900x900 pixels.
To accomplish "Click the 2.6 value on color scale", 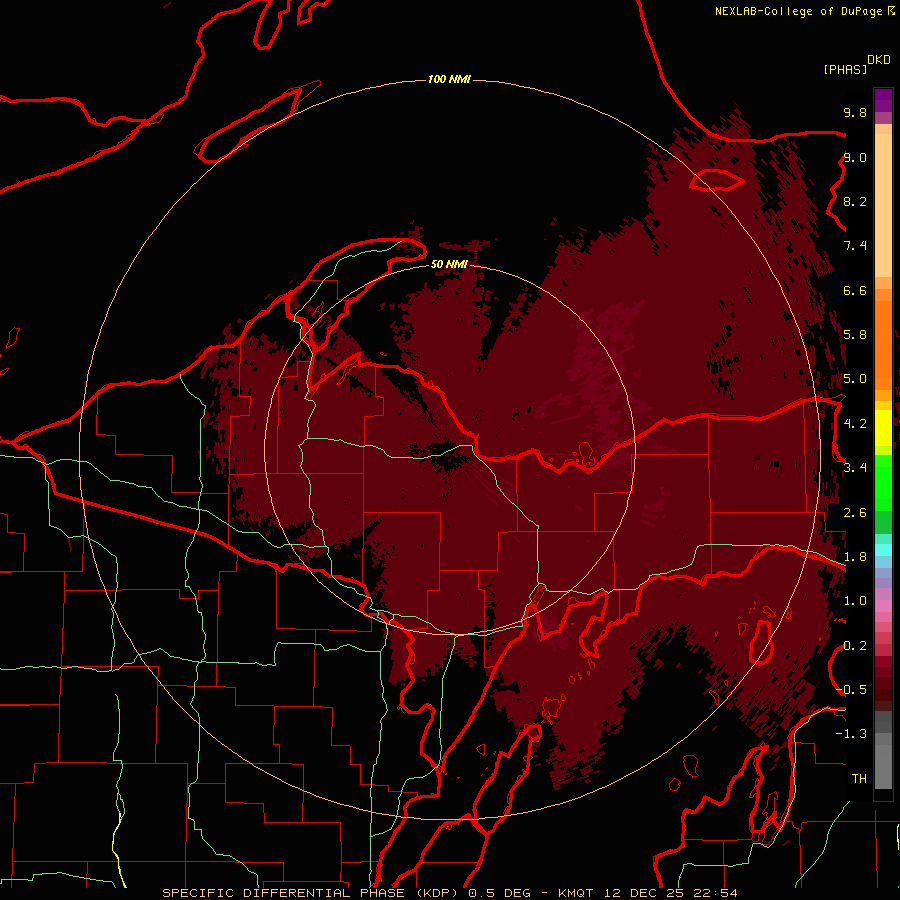I will pyautogui.click(x=855, y=513).
